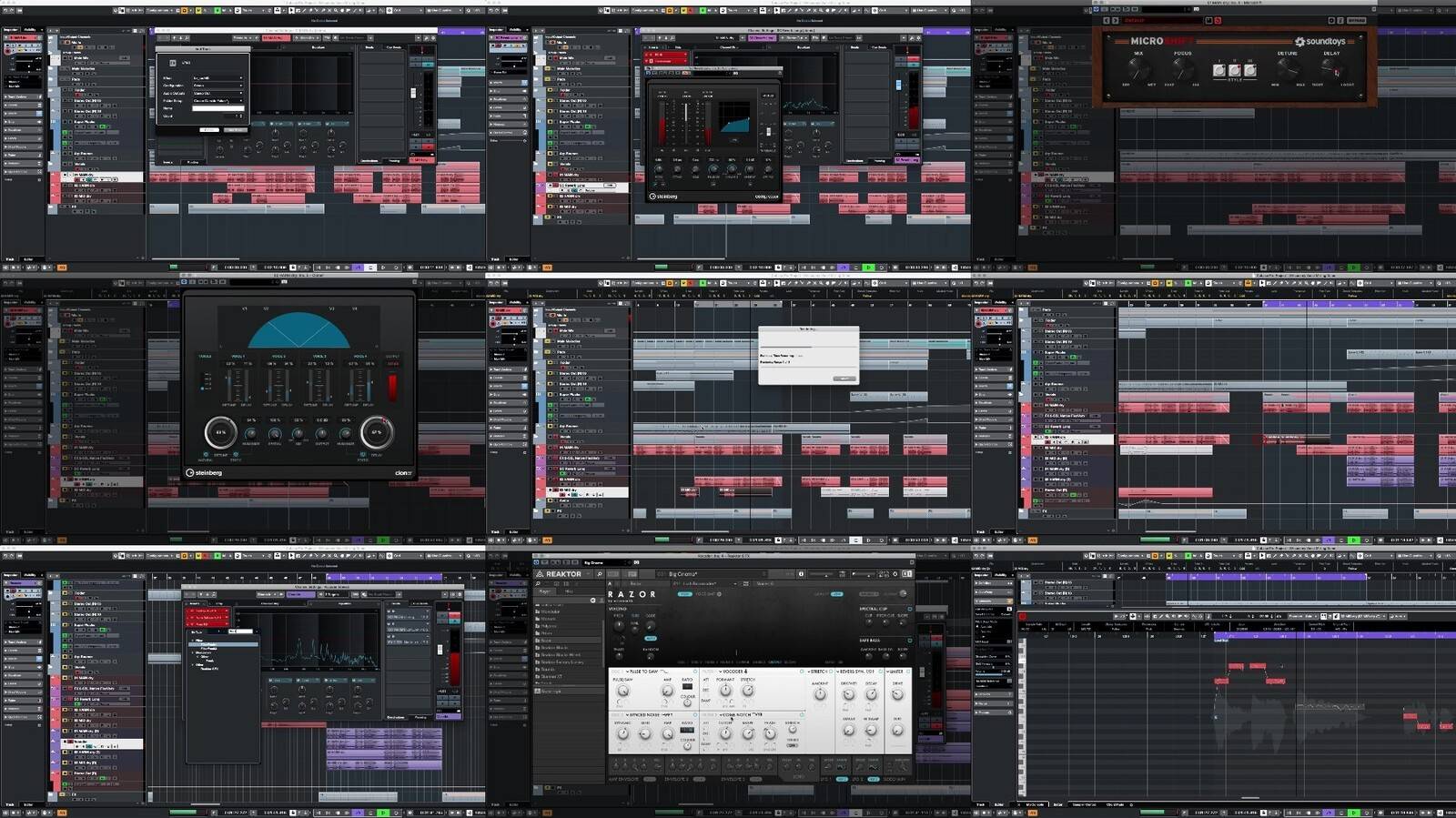The height and width of the screenshot is (818, 1456).
Task: Select Style I button on MicroShift
Action: click(x=1219, y=70)
